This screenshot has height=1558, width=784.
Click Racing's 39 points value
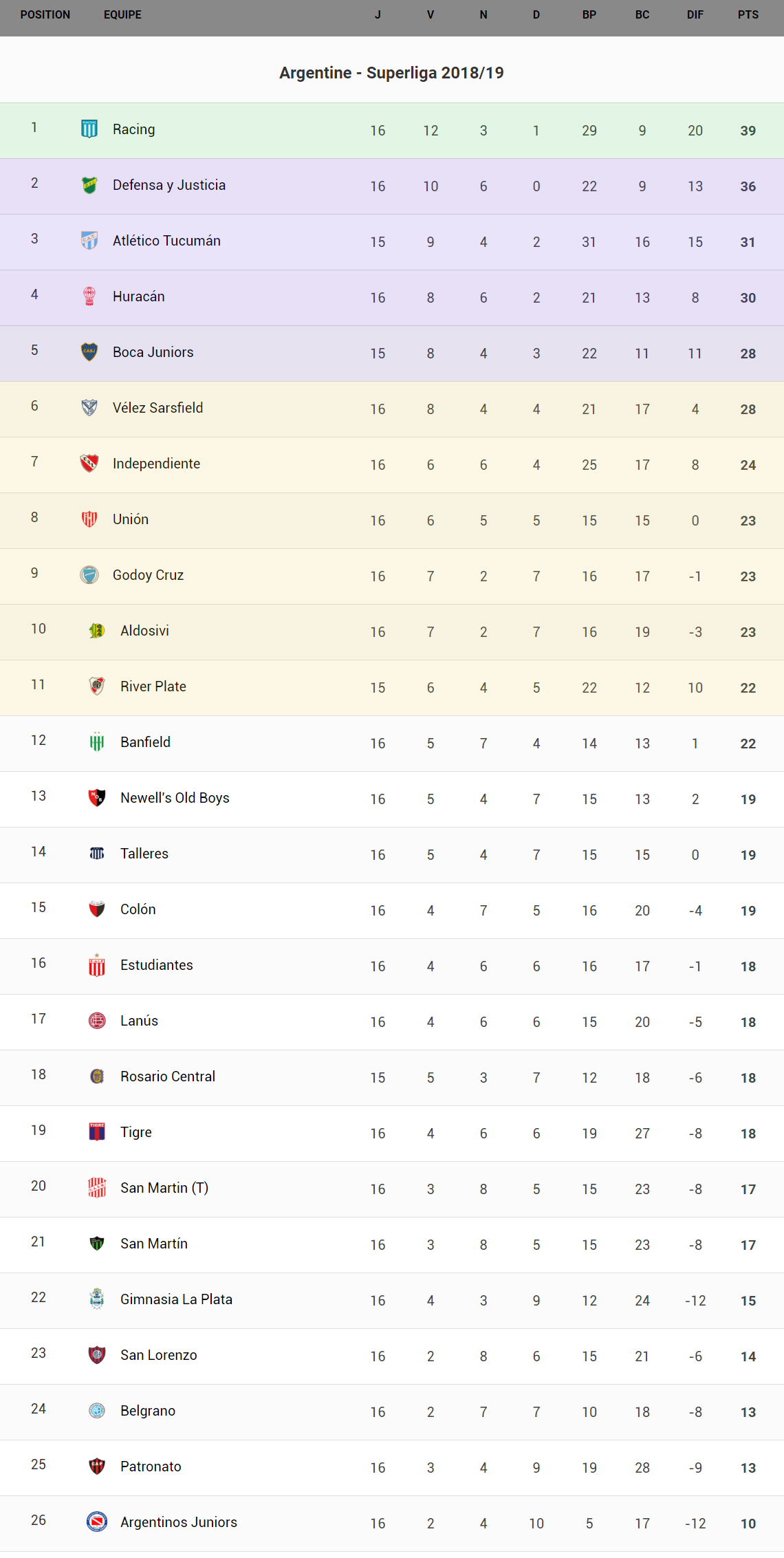click(x=748, y=131)
